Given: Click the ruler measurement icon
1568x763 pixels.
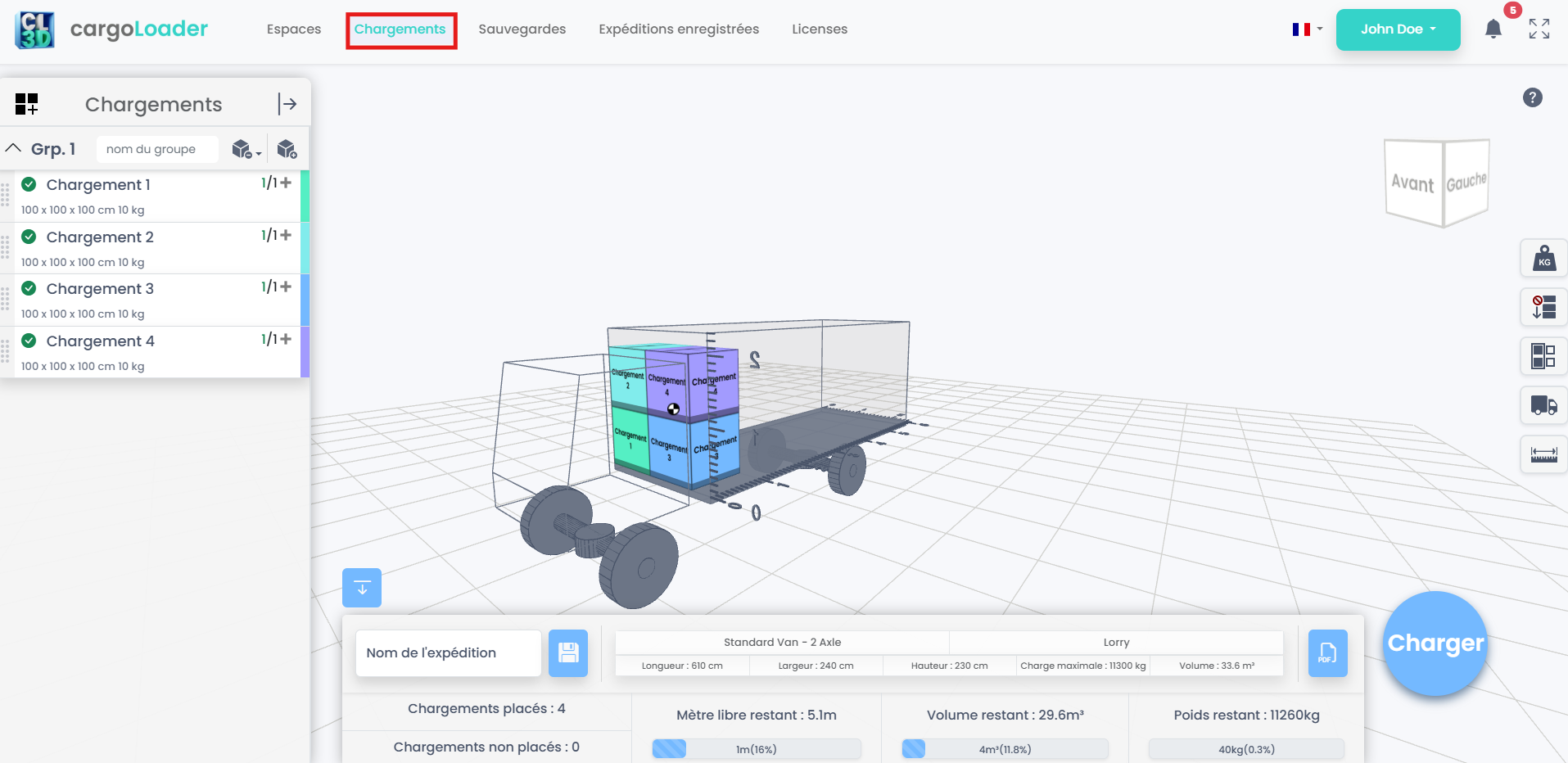Looking at the screenshot, I should tap(1543, 454).
